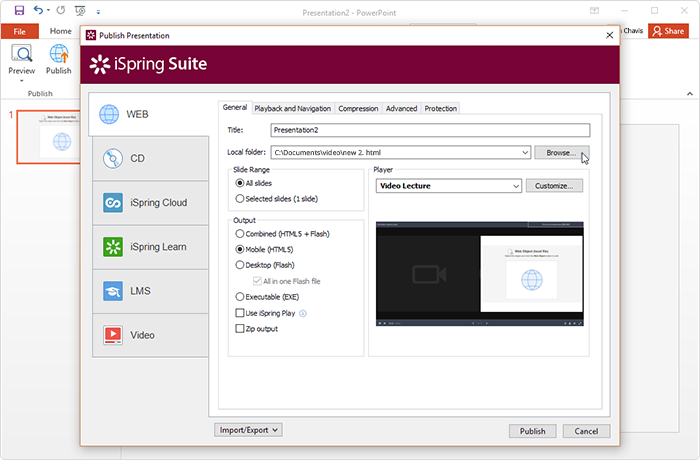Open the Compression tab
Viewport: 700px width, 460px height.
358,109
